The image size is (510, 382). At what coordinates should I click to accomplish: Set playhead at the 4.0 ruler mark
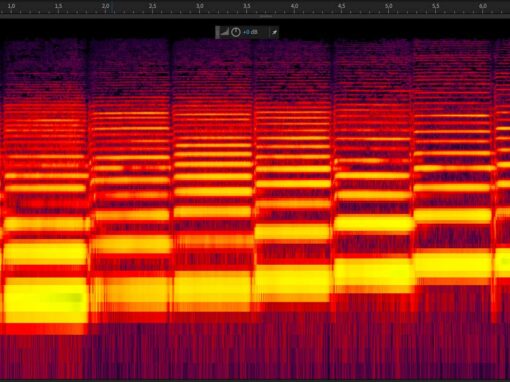(294, 6)
